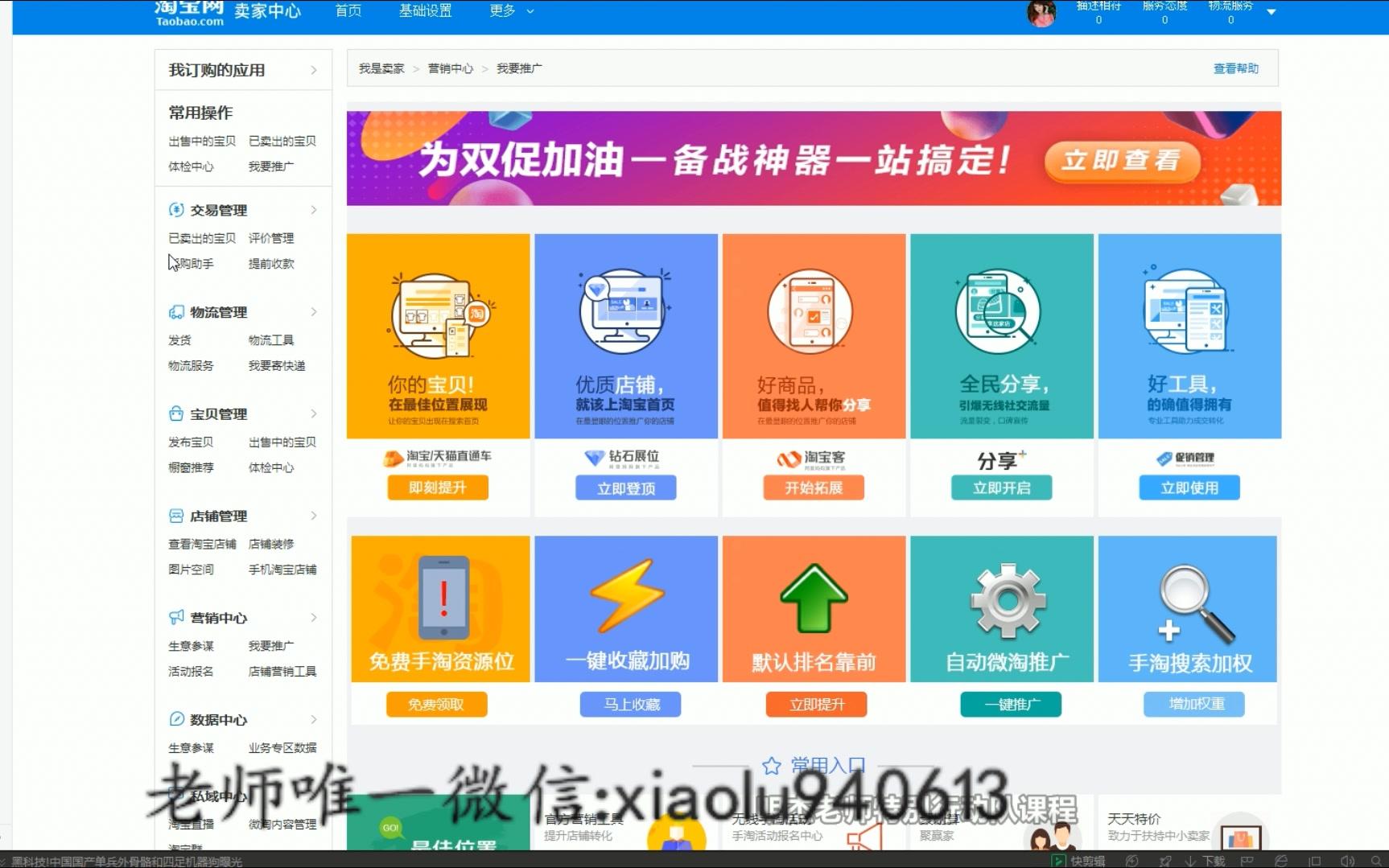
Task: Click the 立即查看 banner button
Action: pyautogui.click(x=1122, y=161)
